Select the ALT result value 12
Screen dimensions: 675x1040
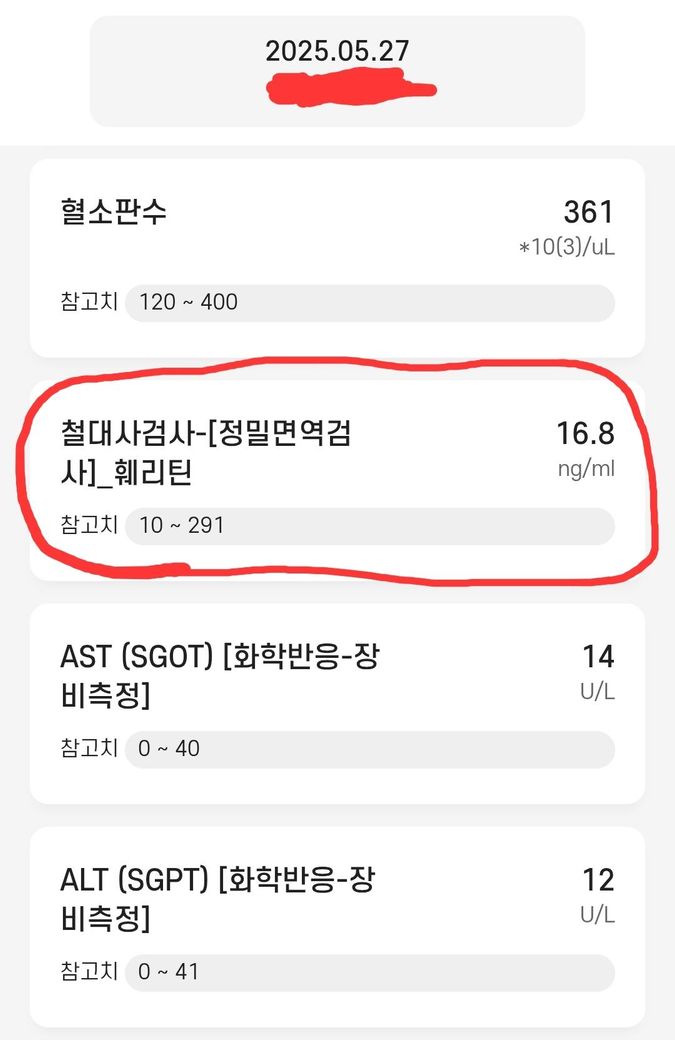coord(598,880)
